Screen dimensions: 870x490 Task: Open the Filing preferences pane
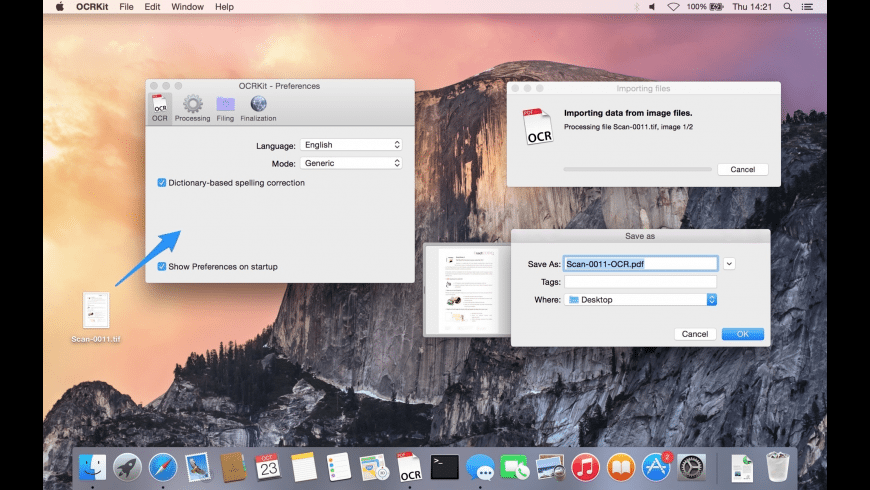225,108
